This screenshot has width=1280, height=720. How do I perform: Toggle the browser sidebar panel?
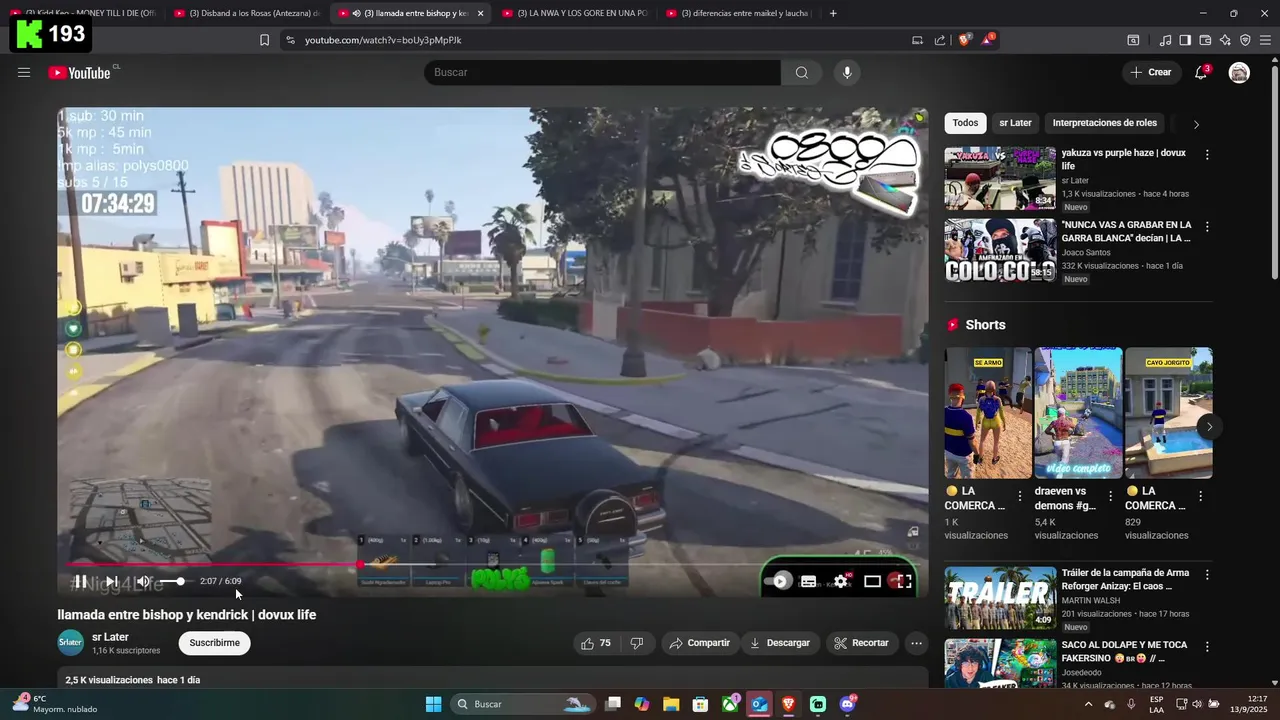click(x=1185, y=40)
